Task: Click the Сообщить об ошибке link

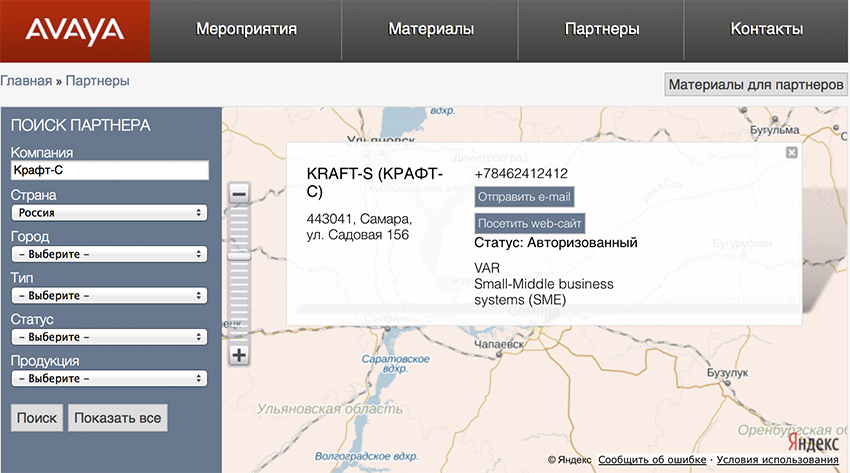Action: 652,459
